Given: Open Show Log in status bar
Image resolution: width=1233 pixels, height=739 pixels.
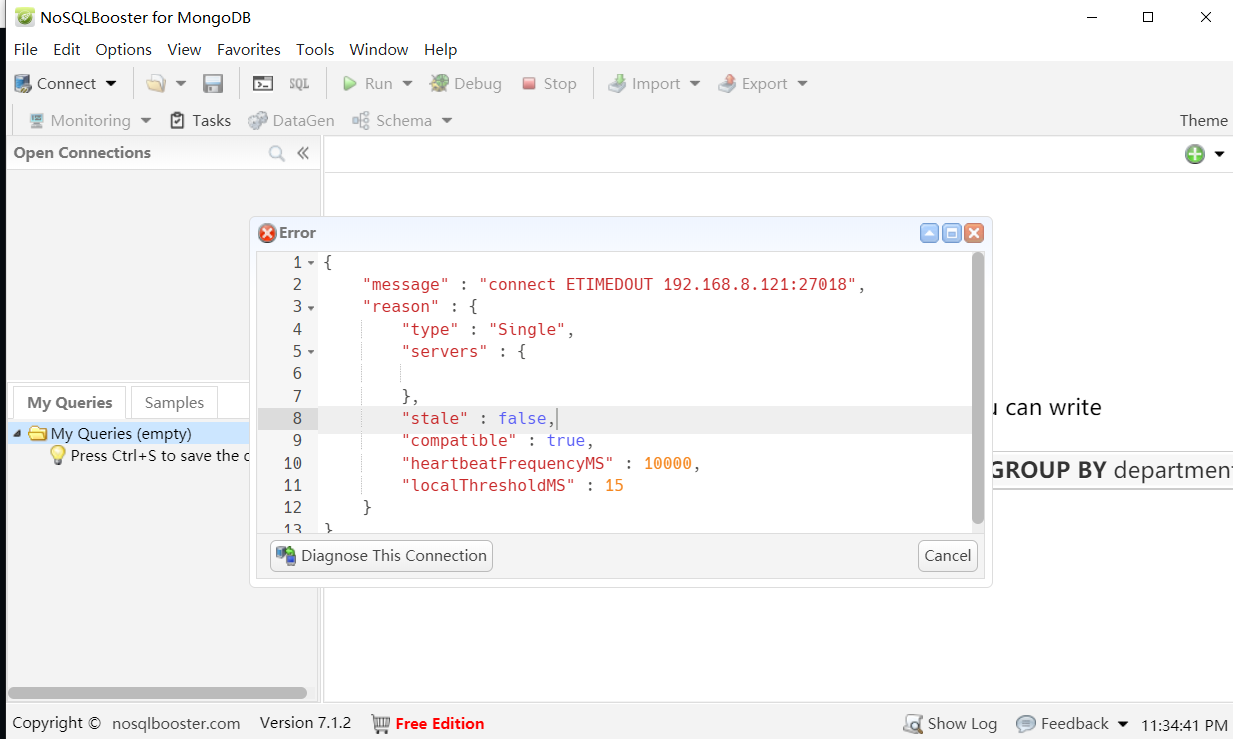Looking at the screenshot, I should (950, 723).
